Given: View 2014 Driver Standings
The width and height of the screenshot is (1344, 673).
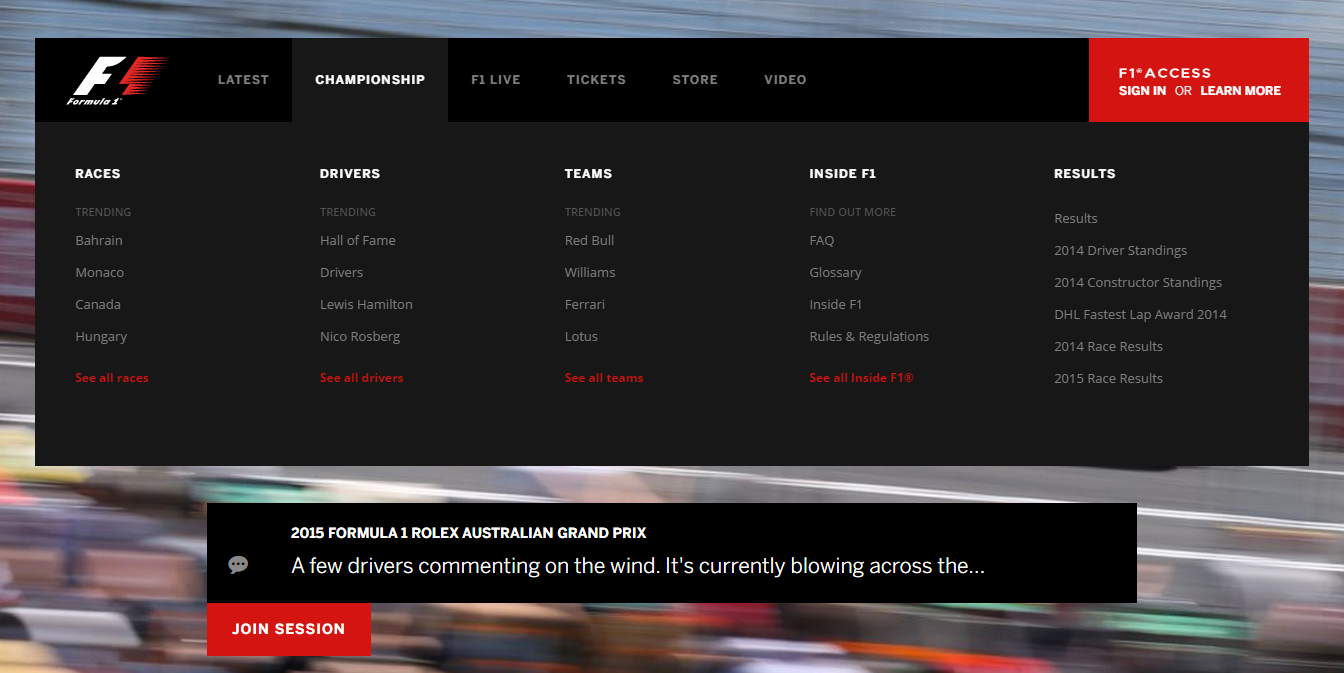Looking at the screenshot, I should (x=1120, y=251).
